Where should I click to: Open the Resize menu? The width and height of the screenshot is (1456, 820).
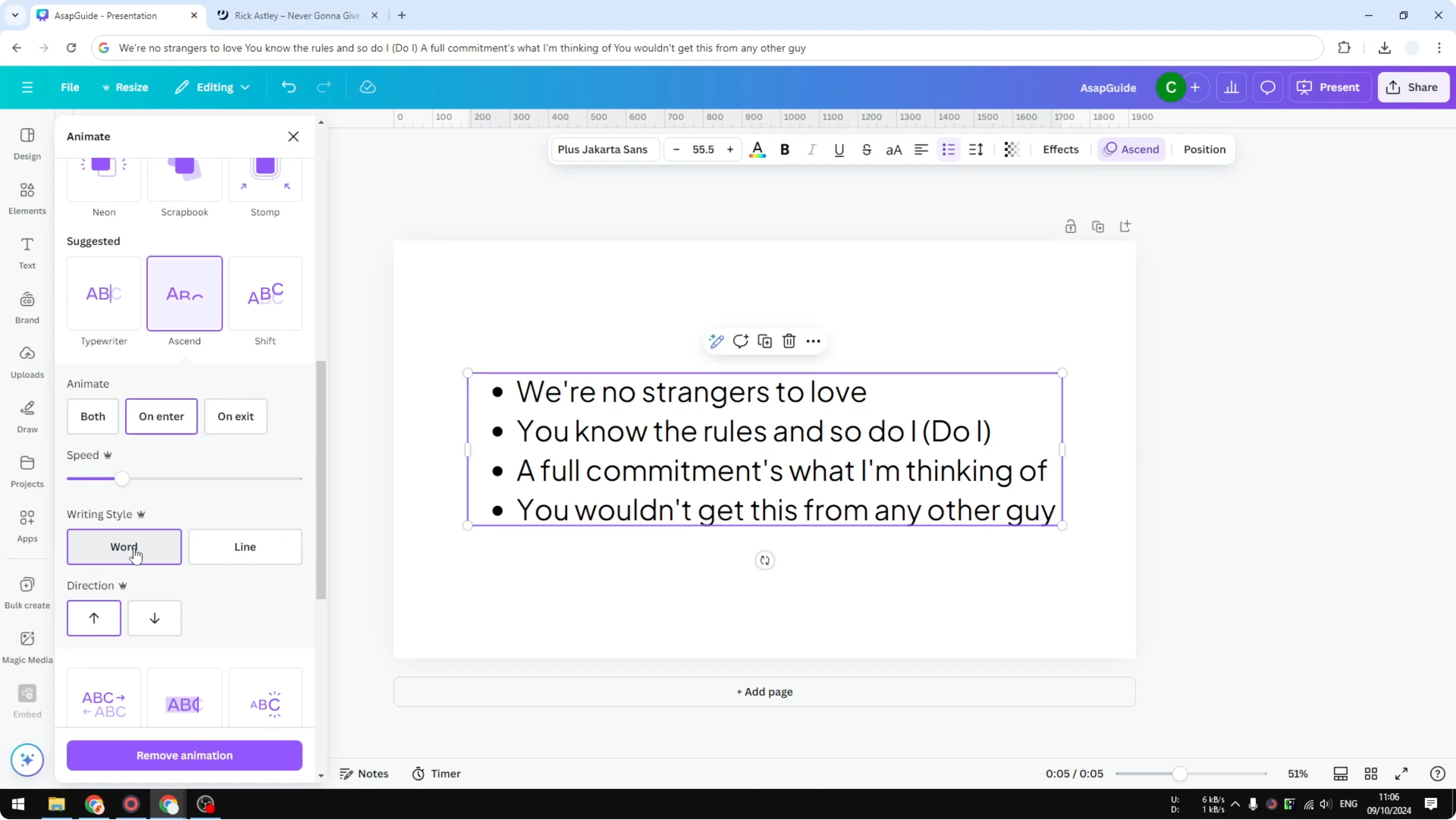tap(125, 87)
